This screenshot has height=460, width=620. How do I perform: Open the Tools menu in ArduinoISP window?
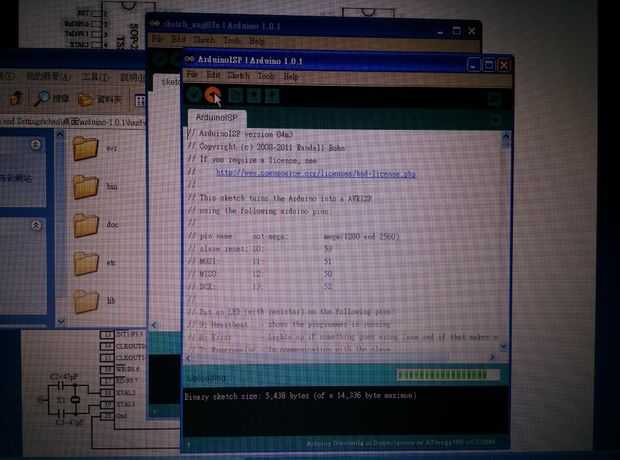tap(265, 76)
